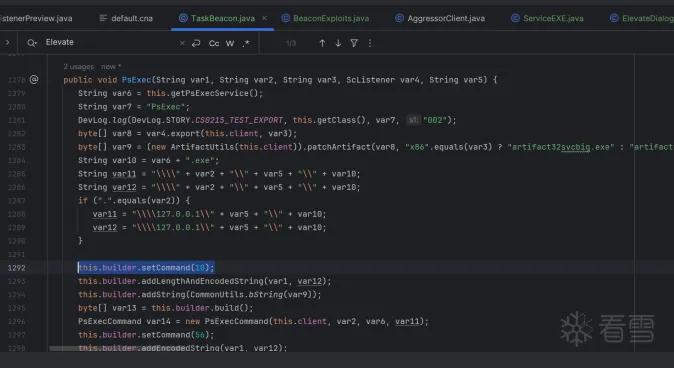Toggle Regex (.*) search option

tap(246, 43)
